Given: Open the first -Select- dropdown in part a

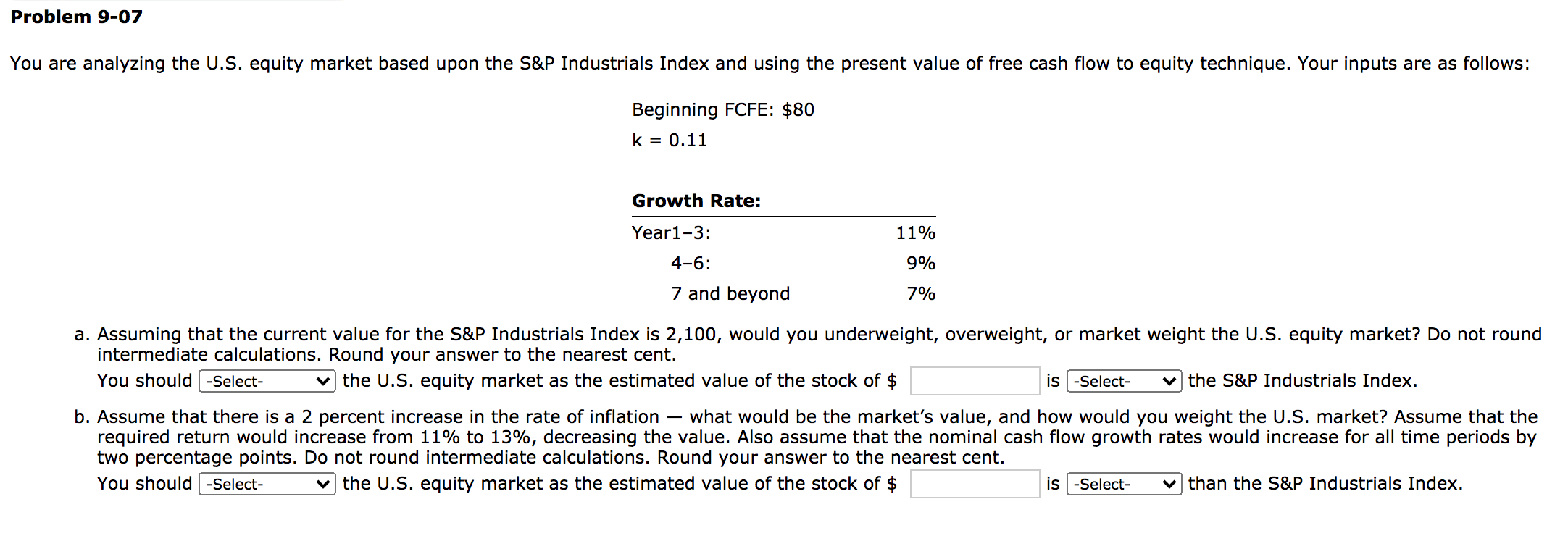Looking at the screenshot, I should [266, 381].
